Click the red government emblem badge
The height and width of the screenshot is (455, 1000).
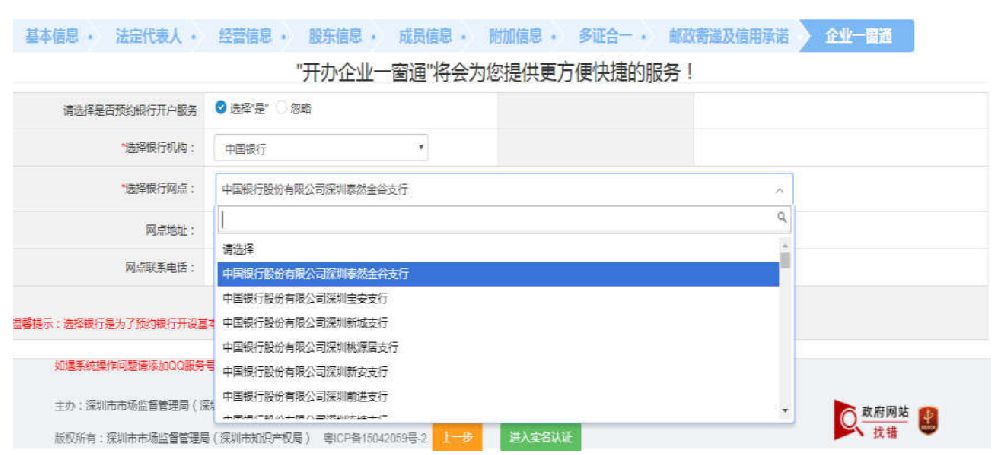pos(927,421)
